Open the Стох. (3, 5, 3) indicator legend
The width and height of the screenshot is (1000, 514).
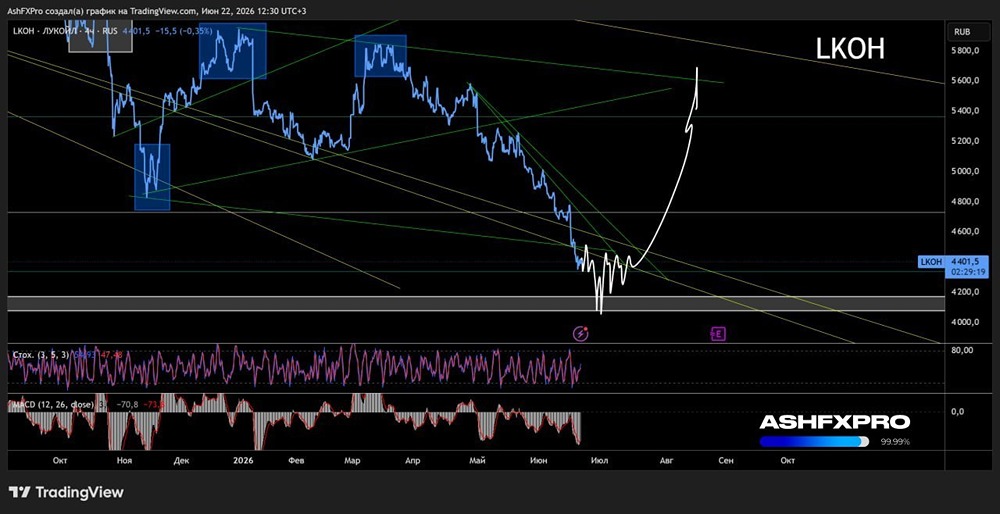pos(39,355)
